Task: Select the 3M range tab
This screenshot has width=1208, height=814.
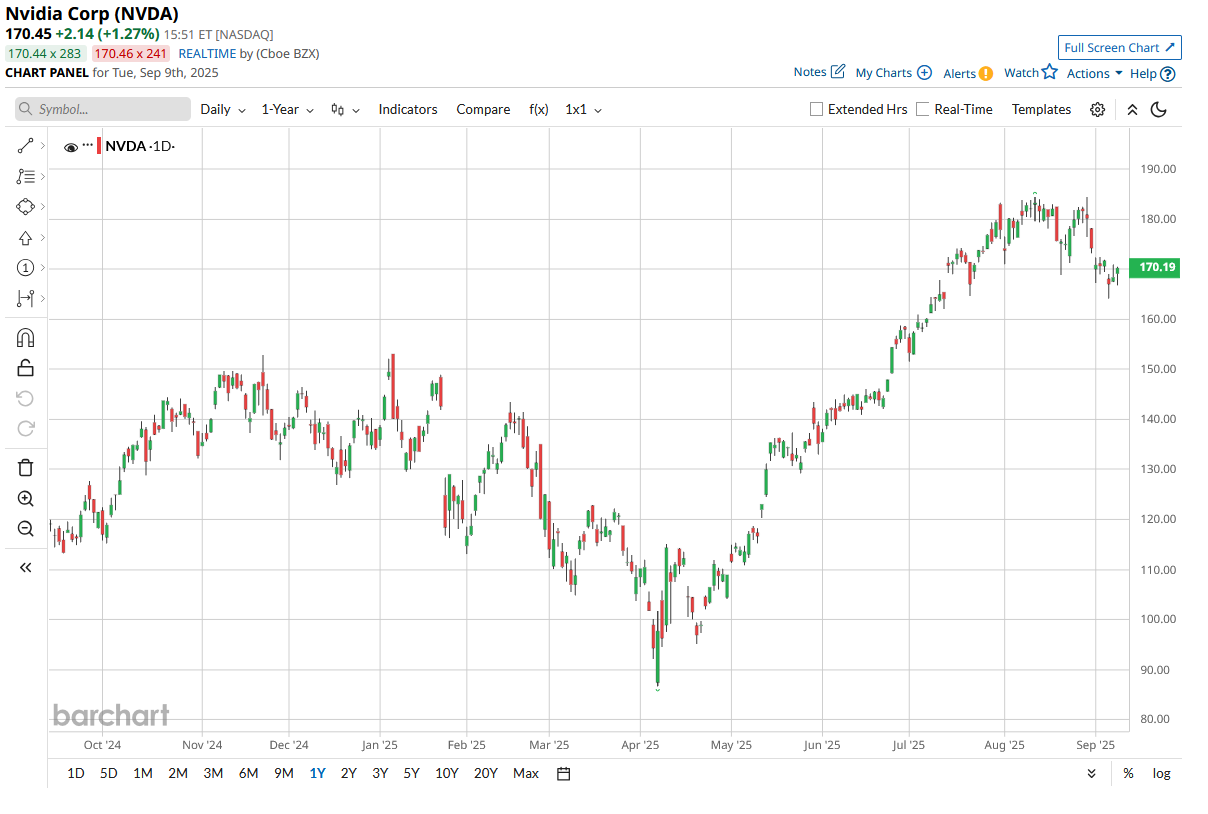Action: pos(213,773)
